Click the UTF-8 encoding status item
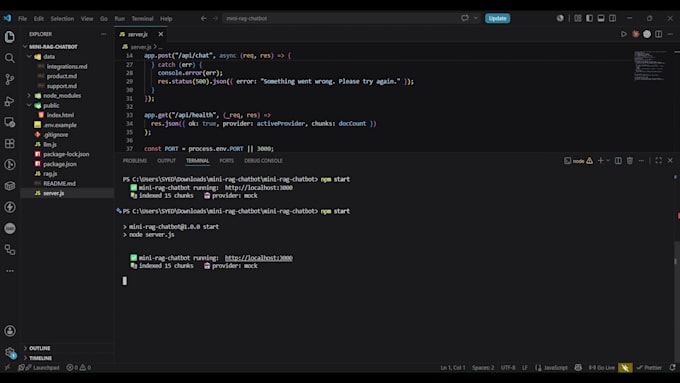 pyautogui.click(x=508, y=367)
